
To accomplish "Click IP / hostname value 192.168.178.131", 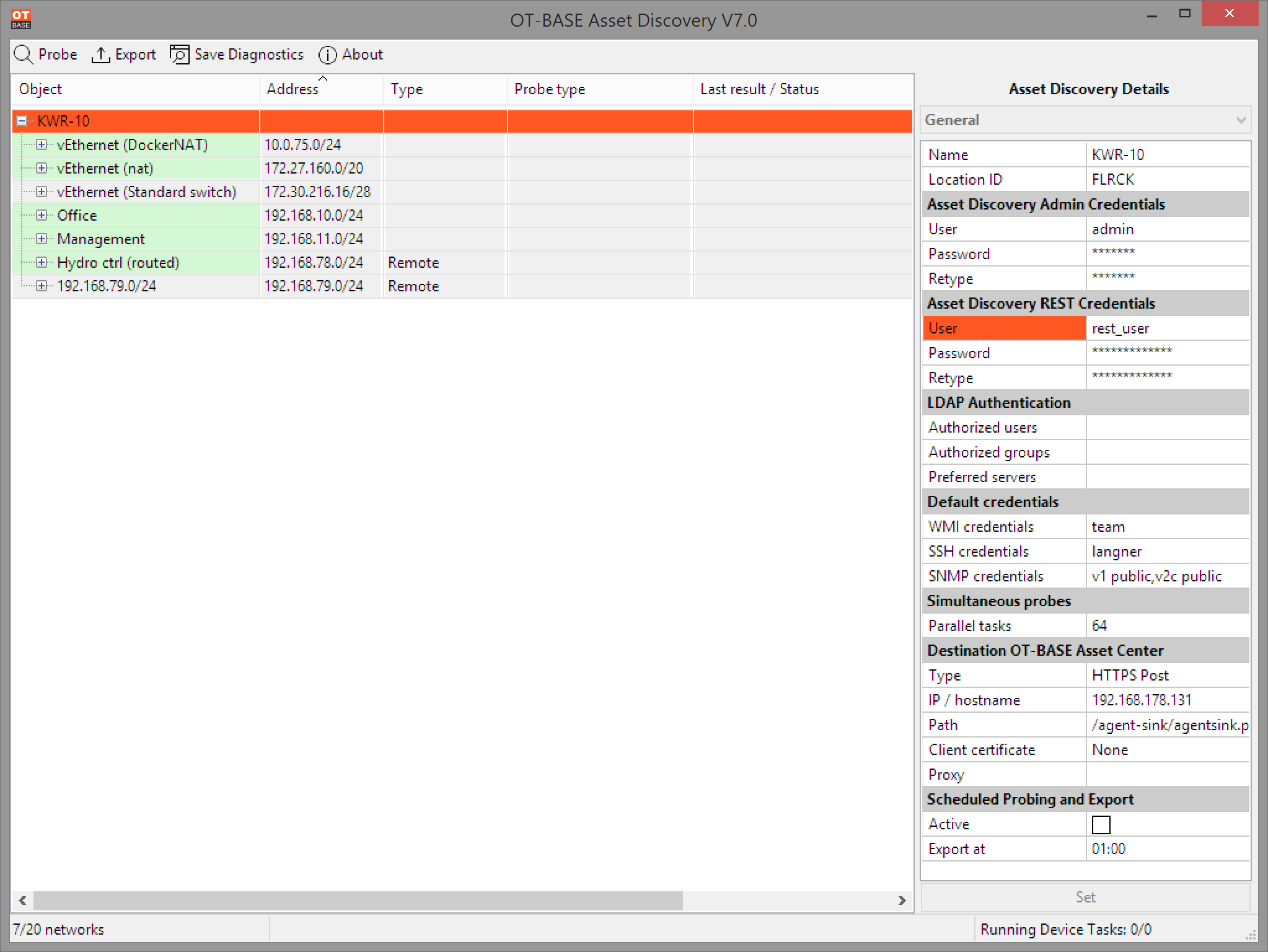I will [1168, 700].
